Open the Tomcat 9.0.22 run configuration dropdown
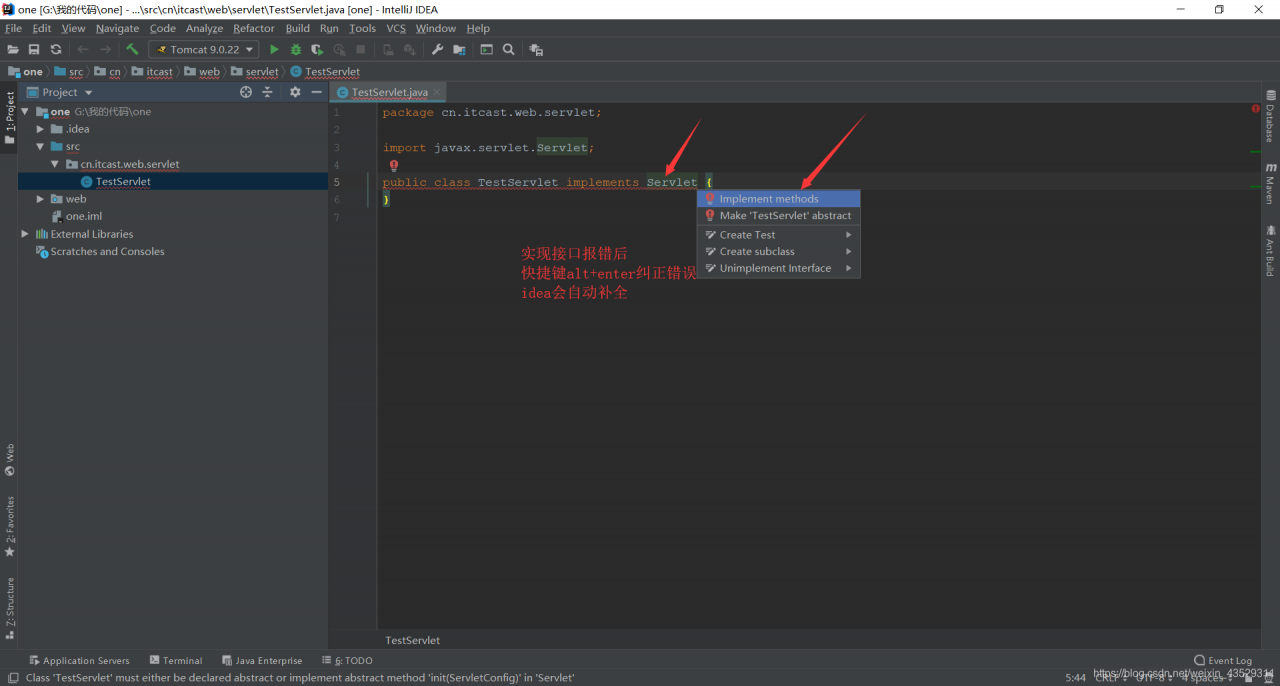 pyautogui.click(x=204, y=49)
